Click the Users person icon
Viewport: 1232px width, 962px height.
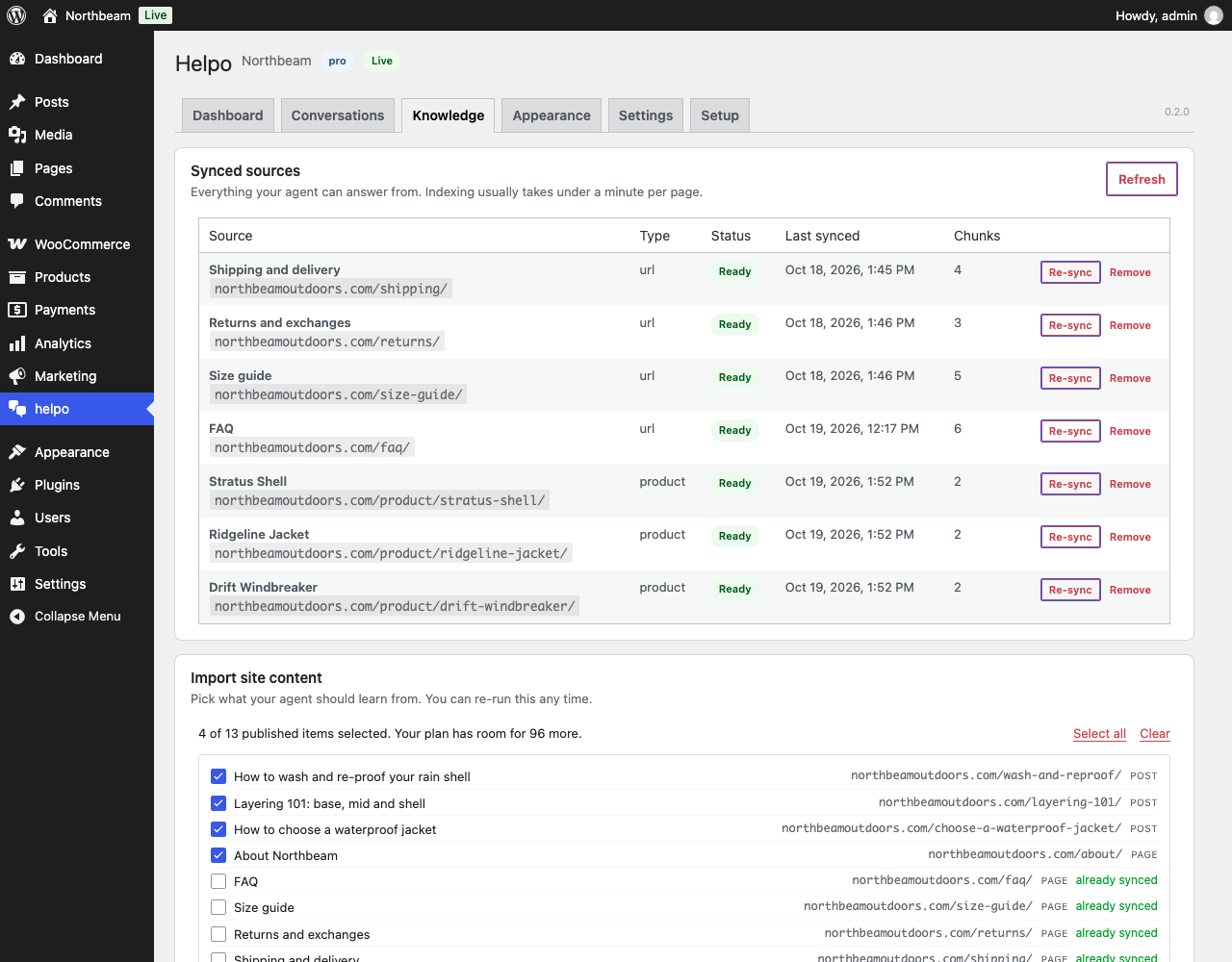coord(17,518)
